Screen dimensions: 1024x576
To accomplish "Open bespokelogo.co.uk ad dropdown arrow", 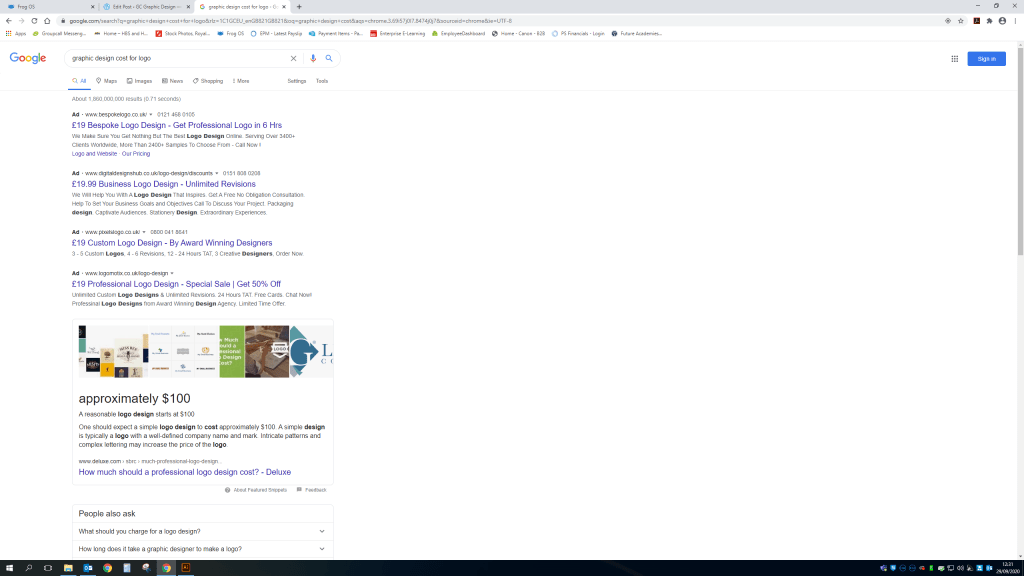I will coord(151,115).
